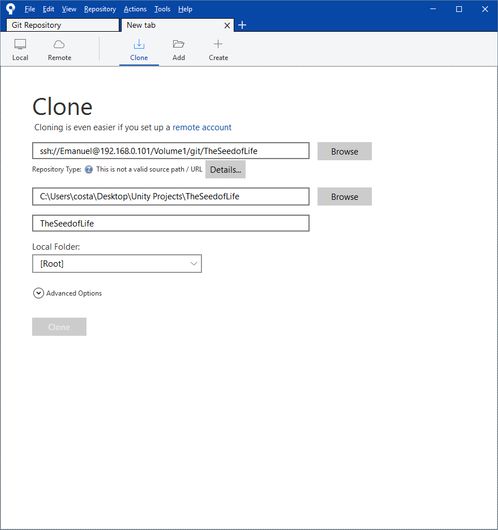Click the TheSeedofLife name input field

pos(171,223)
